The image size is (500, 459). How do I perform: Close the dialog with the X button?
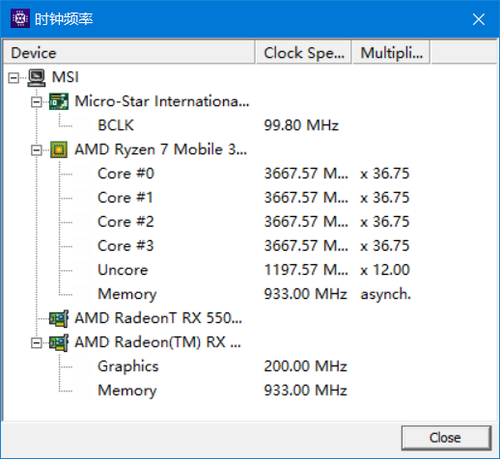(479, 19)
